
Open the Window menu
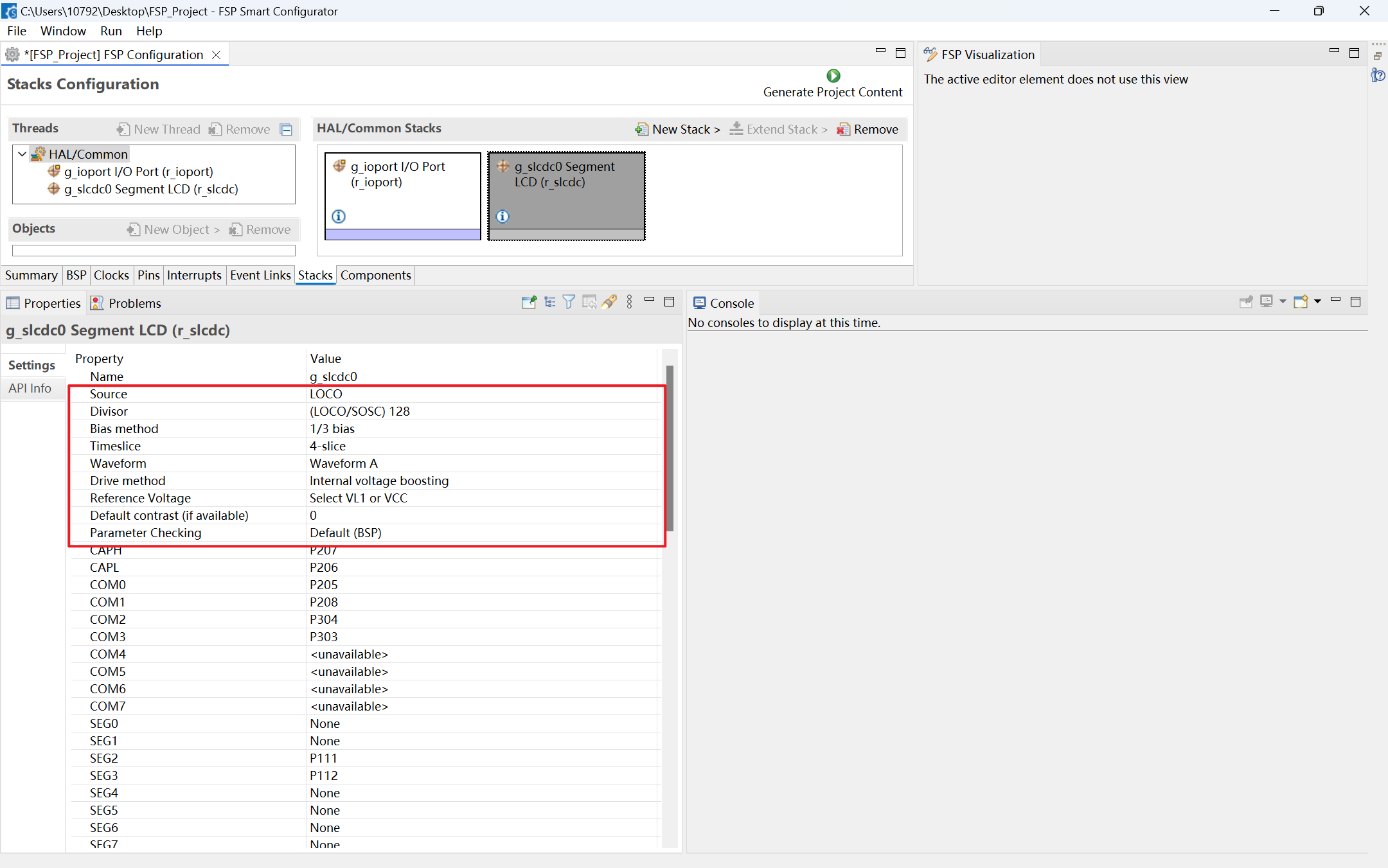(x=63, y=31)
